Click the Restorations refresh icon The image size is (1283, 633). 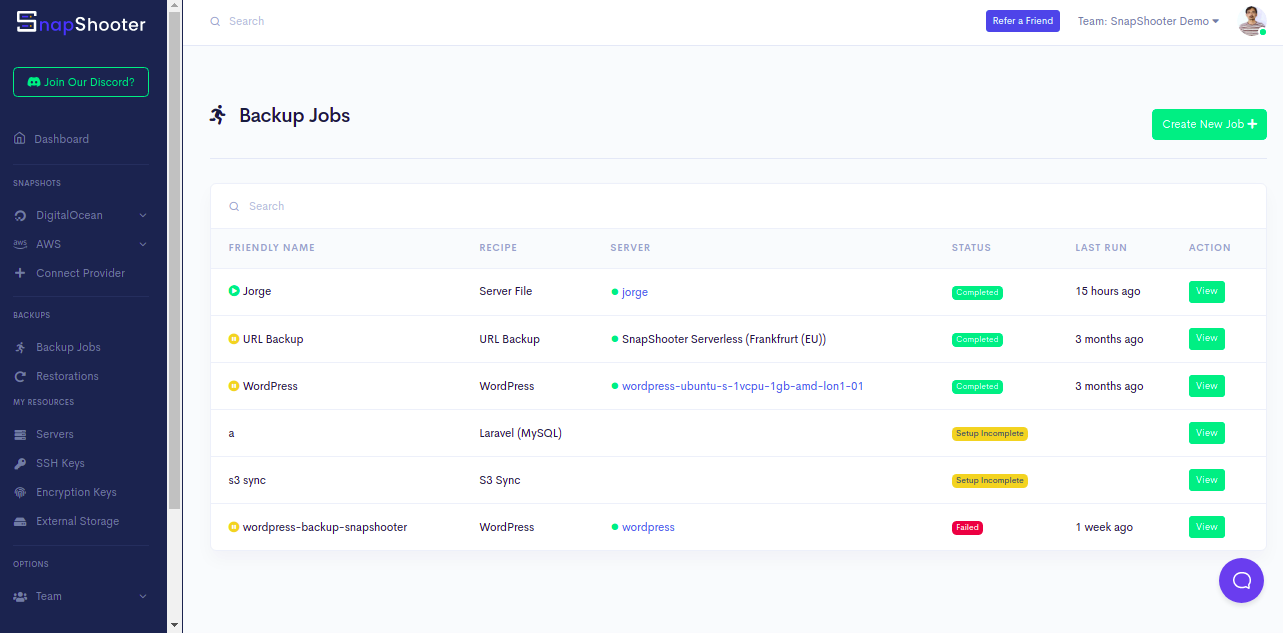click(20, 376)
